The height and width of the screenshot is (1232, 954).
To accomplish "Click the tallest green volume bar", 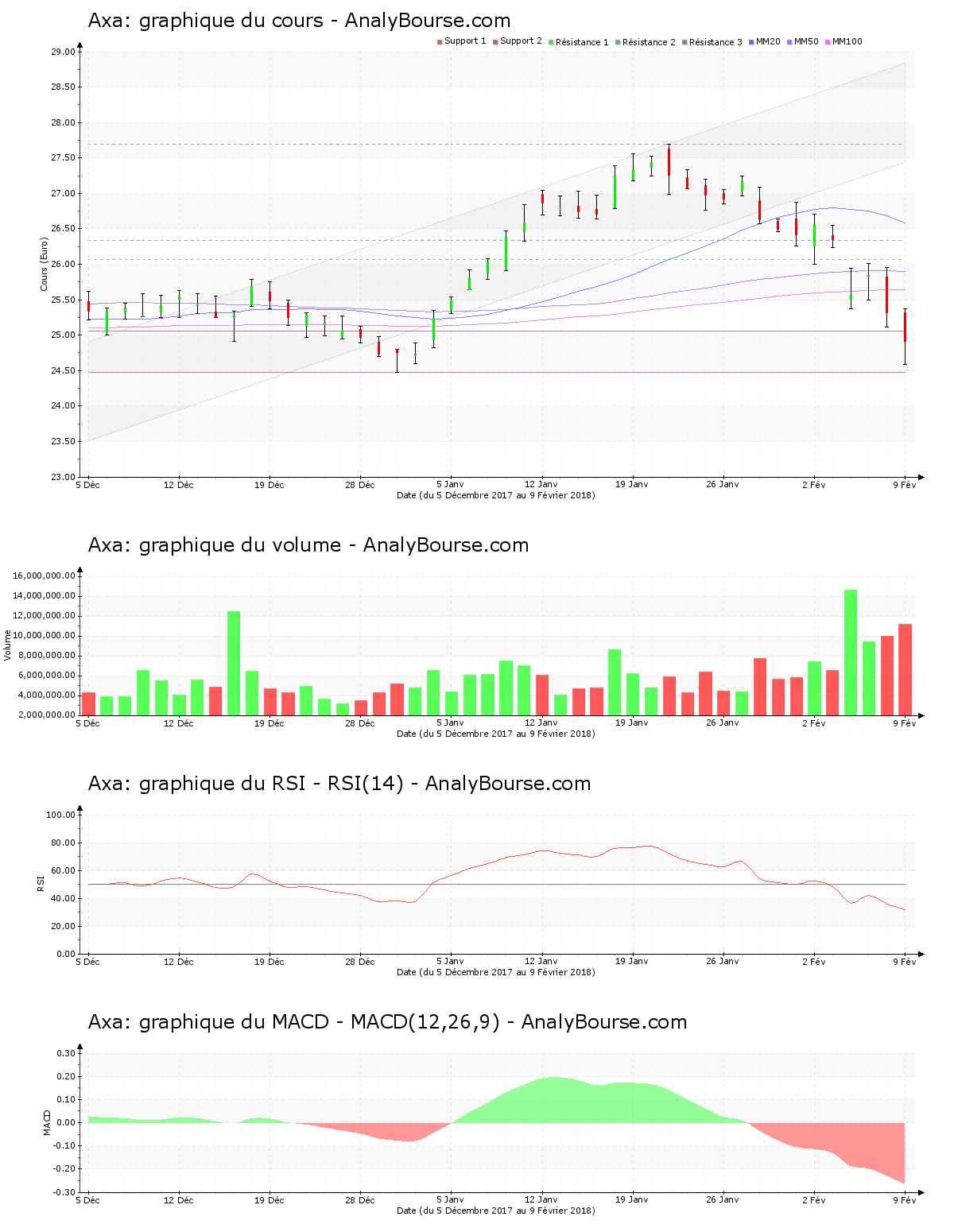I will 850,652.
